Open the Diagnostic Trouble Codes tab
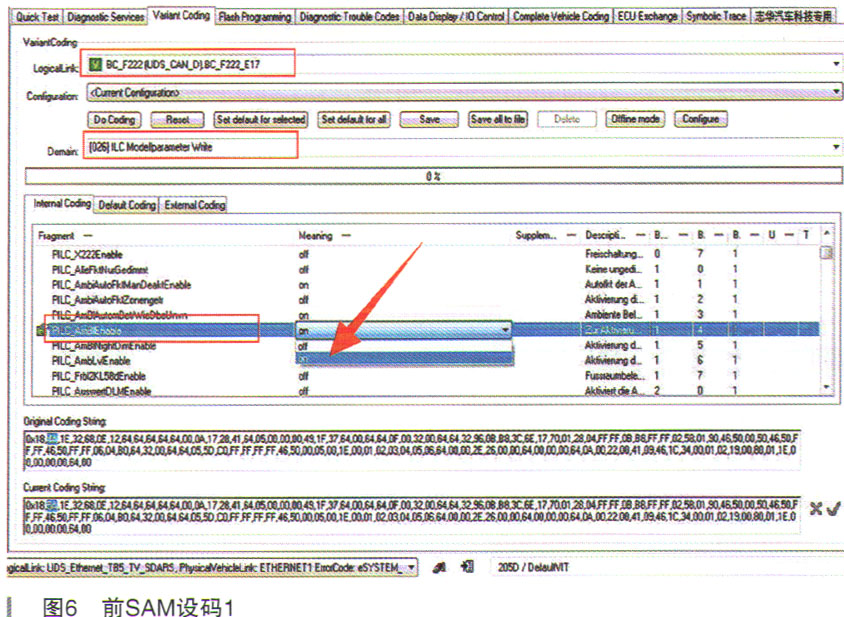This screenshot has width=844, height=617. 350,17
